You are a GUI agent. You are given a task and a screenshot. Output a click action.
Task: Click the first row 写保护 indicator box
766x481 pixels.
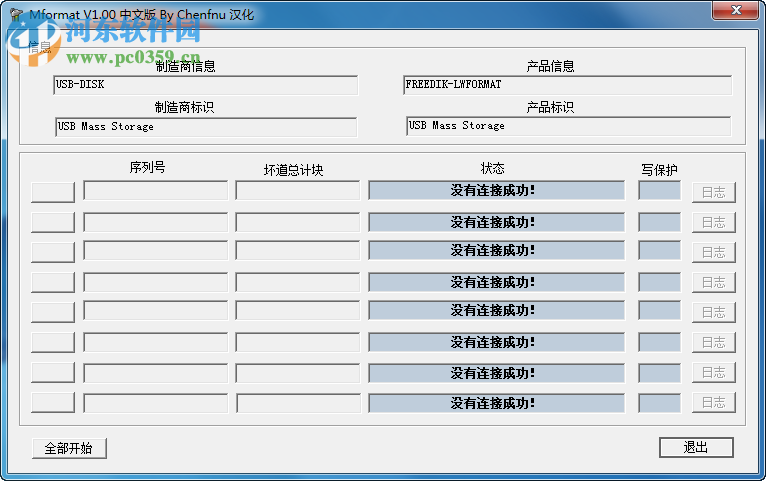(660, 190)
